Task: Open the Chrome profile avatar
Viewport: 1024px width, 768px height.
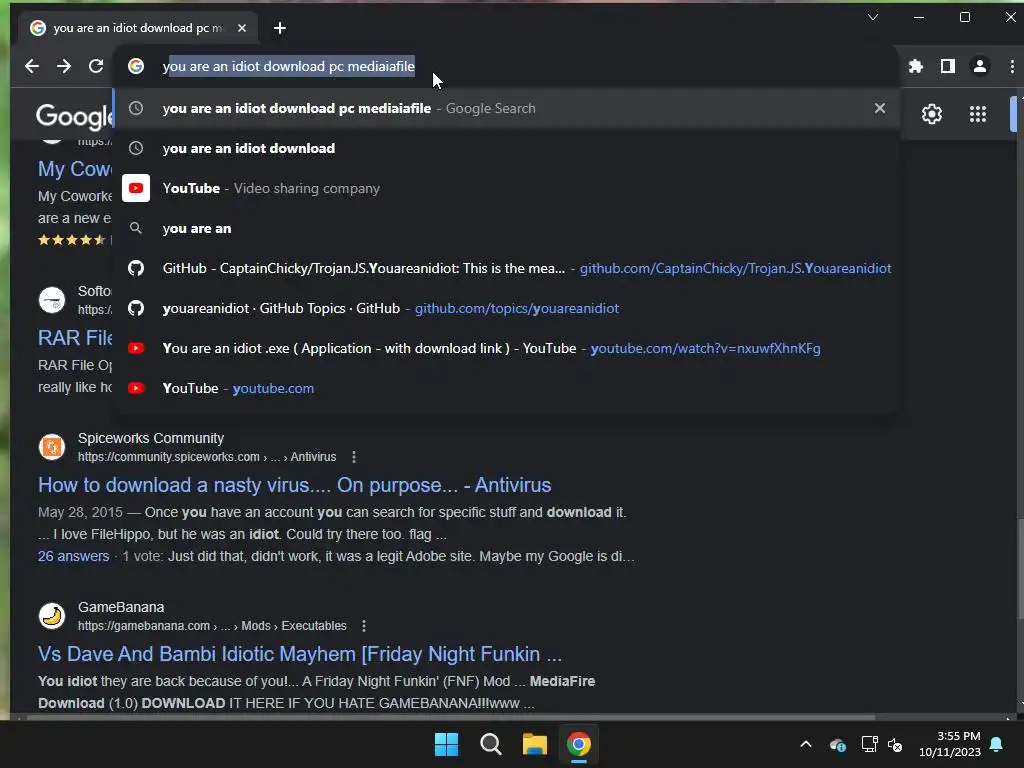Action: point(980,66)
